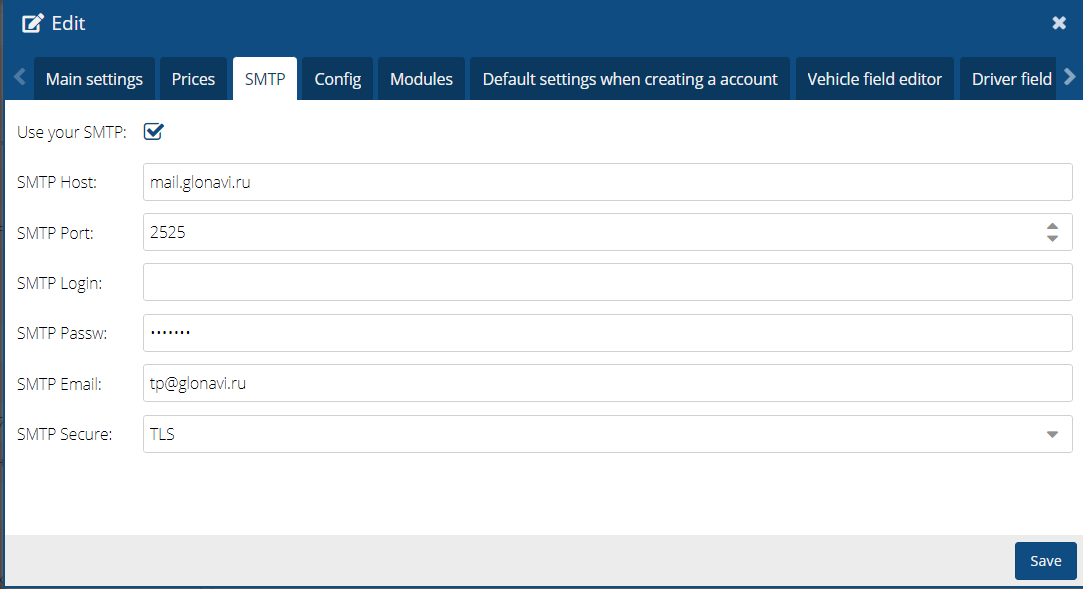This screenshot has height=589, width=1083.
Task: Switch to Vehicle field editor tab
Action: [874, 79]
